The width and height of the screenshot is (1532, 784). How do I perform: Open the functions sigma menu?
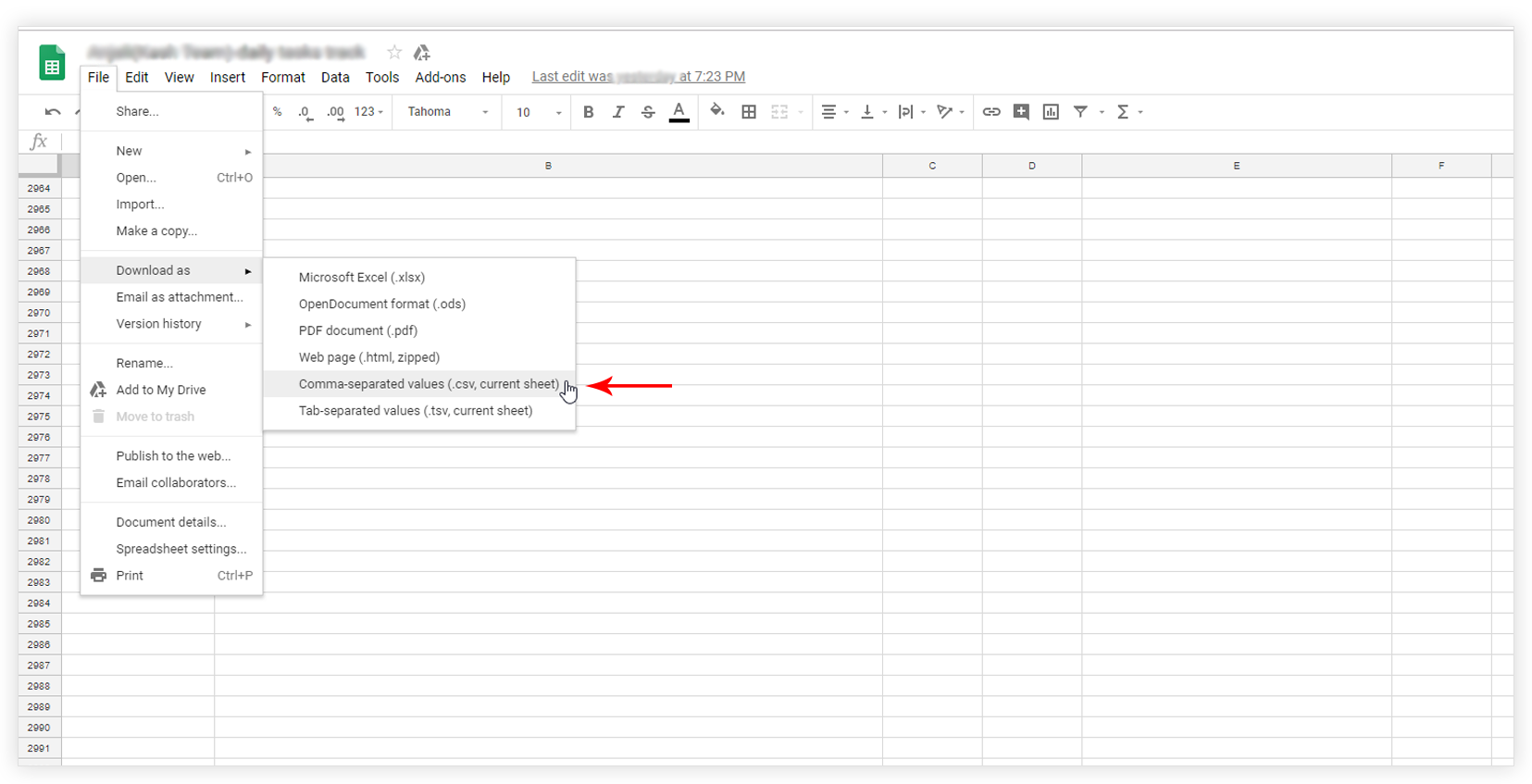click(1123, 112)
